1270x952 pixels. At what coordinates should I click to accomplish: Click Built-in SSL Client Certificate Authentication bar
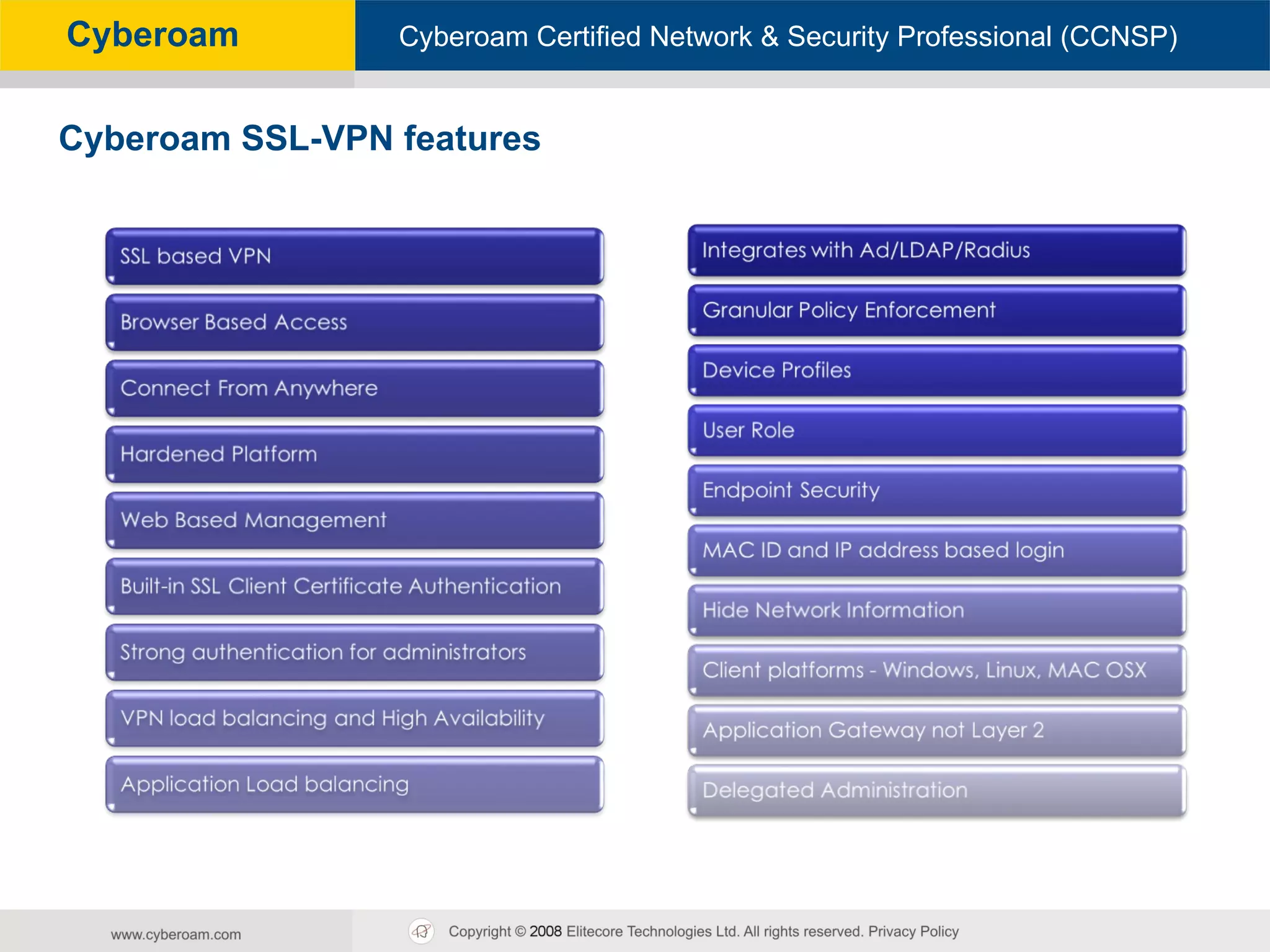click(355, 586)
